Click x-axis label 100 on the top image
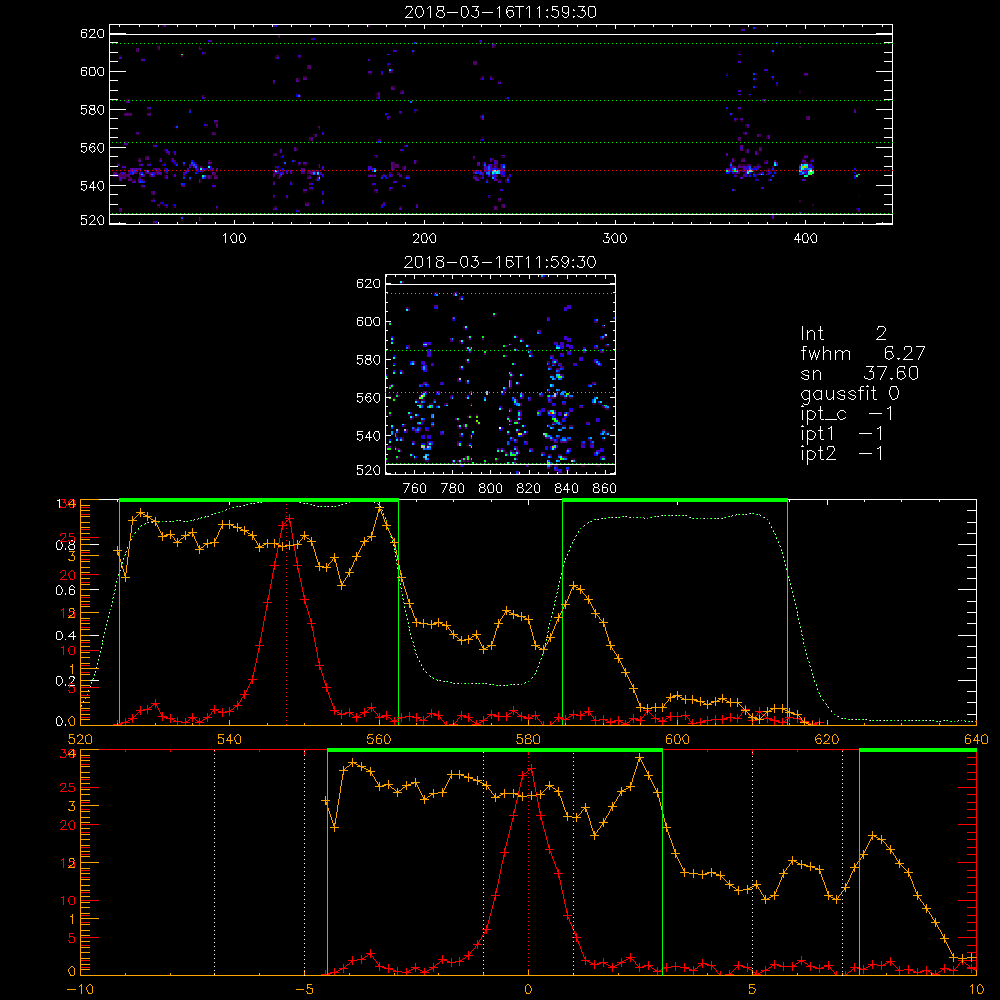This screenshot has height=1000, width=1000. (x=234, y=239)
